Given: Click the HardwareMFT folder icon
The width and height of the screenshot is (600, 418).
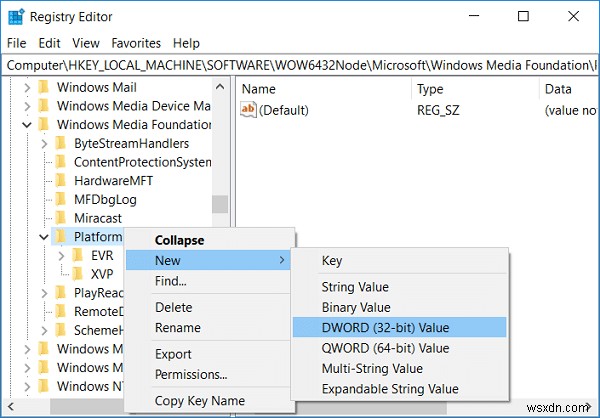Looking at the screenshot, I should pyautogui.click(x=60, y=181).
